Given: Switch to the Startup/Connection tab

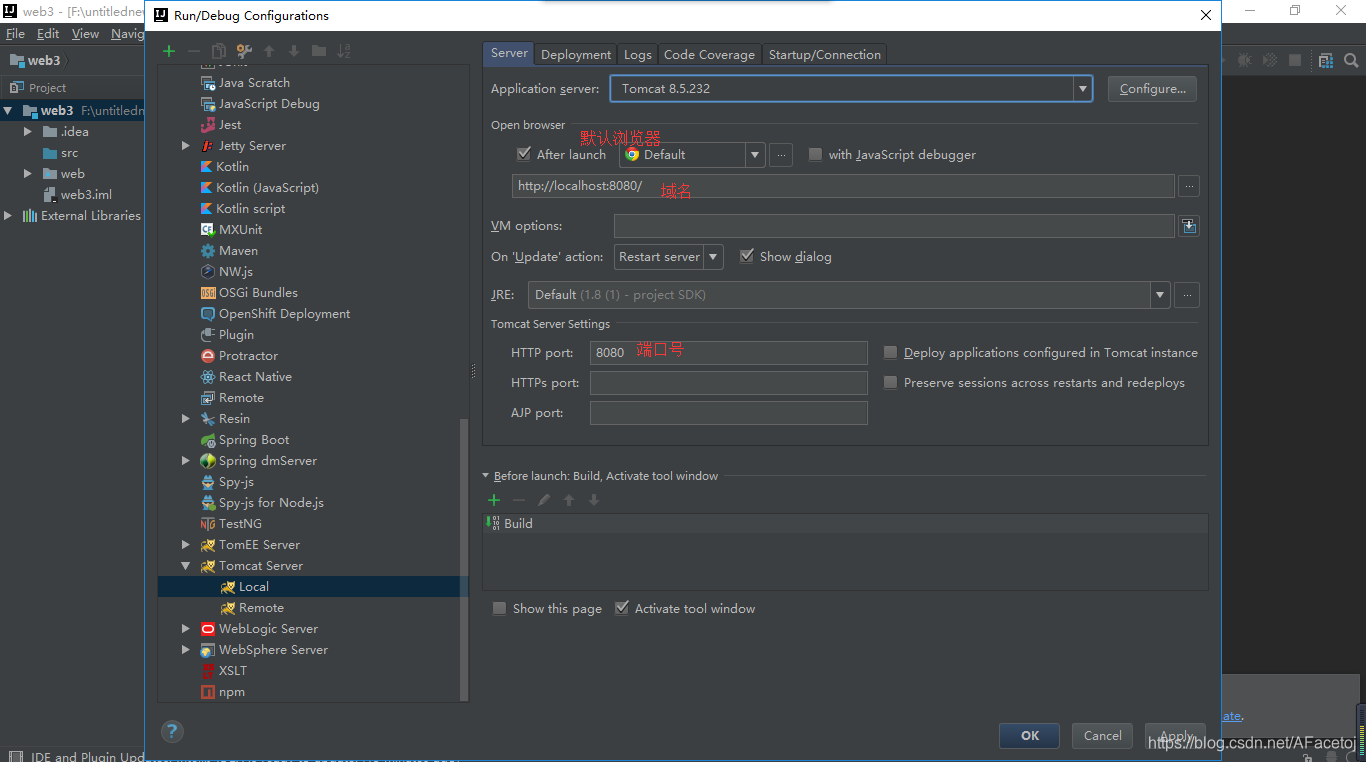Looking at the screenshot, I should coord(825,55).
